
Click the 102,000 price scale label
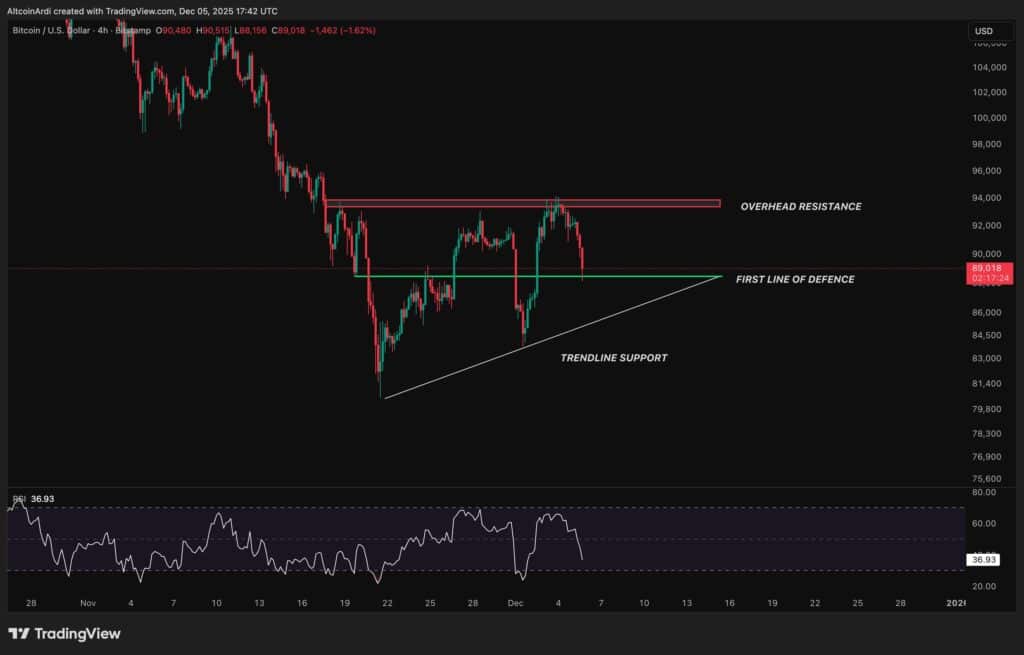tap(989, 92)
